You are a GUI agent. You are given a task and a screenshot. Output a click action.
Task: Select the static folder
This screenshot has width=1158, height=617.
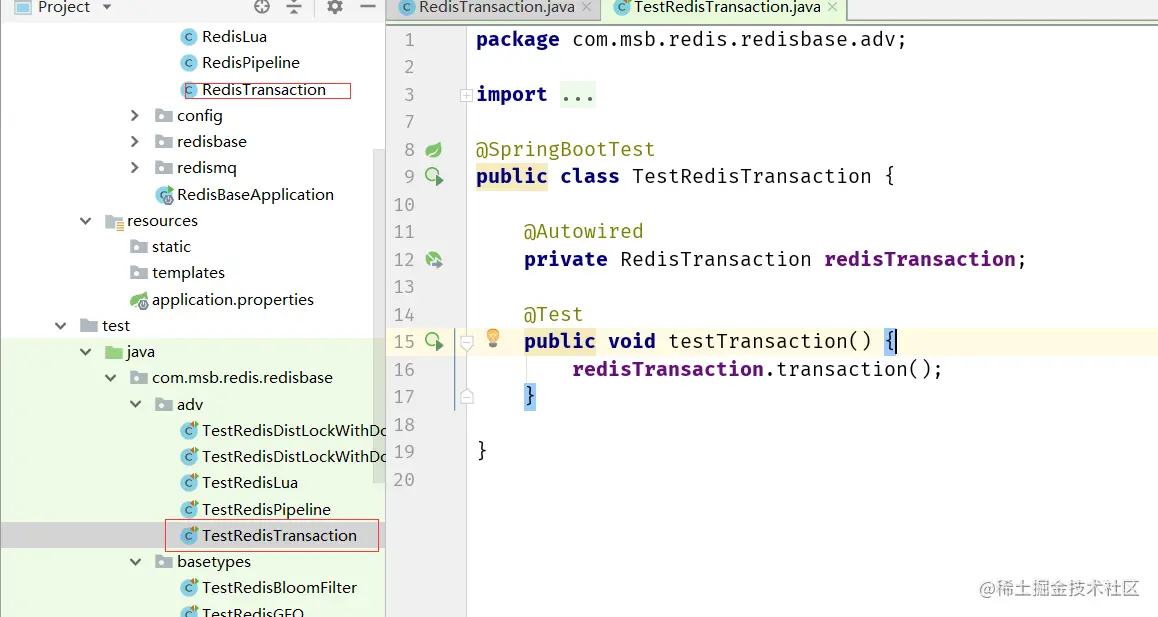(171, 247)
